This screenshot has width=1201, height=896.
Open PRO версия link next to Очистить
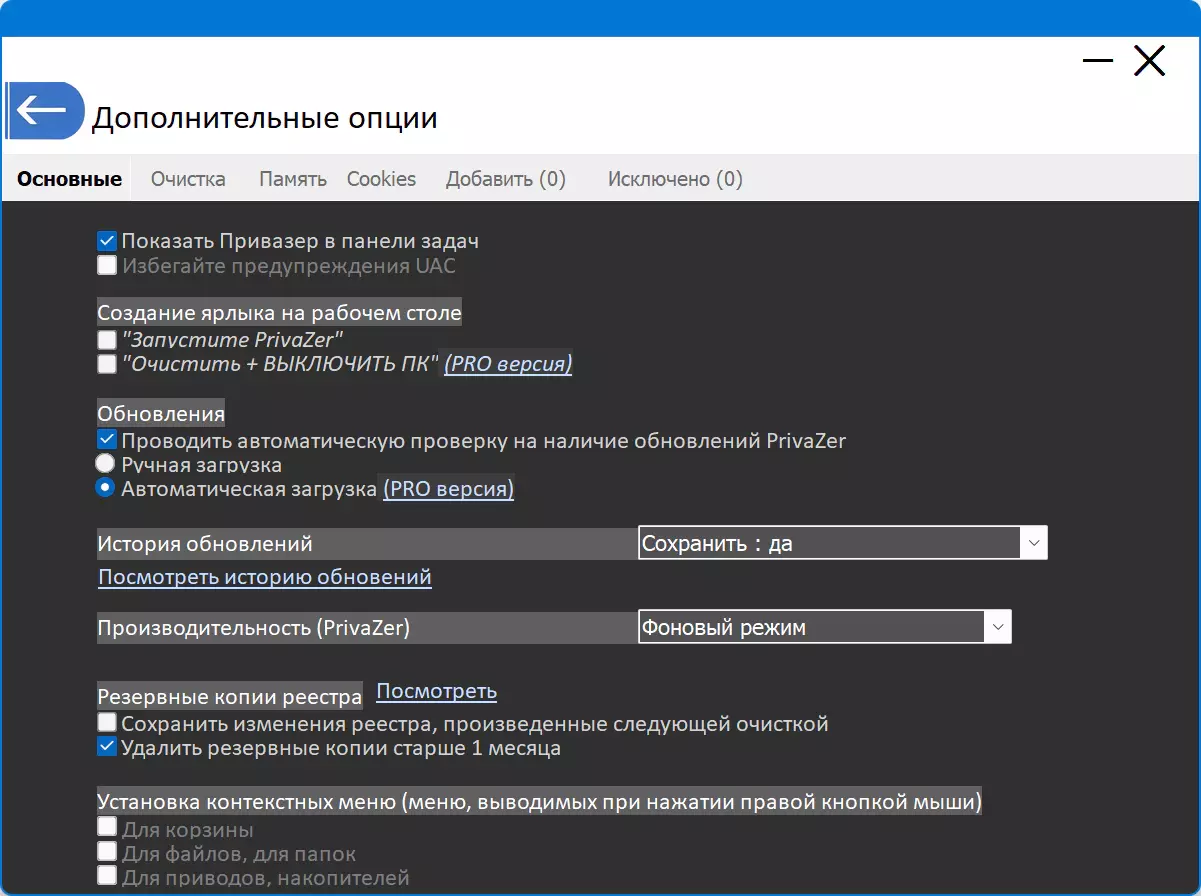508,364
